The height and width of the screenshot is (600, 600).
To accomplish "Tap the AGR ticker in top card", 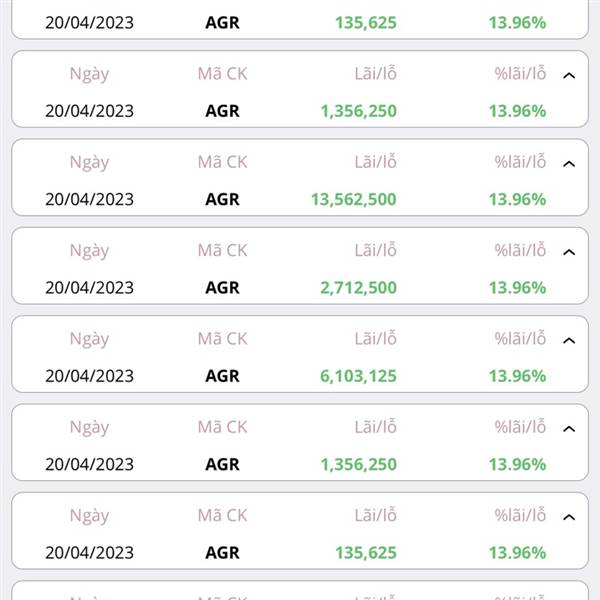I will click(x=222, y=23).
